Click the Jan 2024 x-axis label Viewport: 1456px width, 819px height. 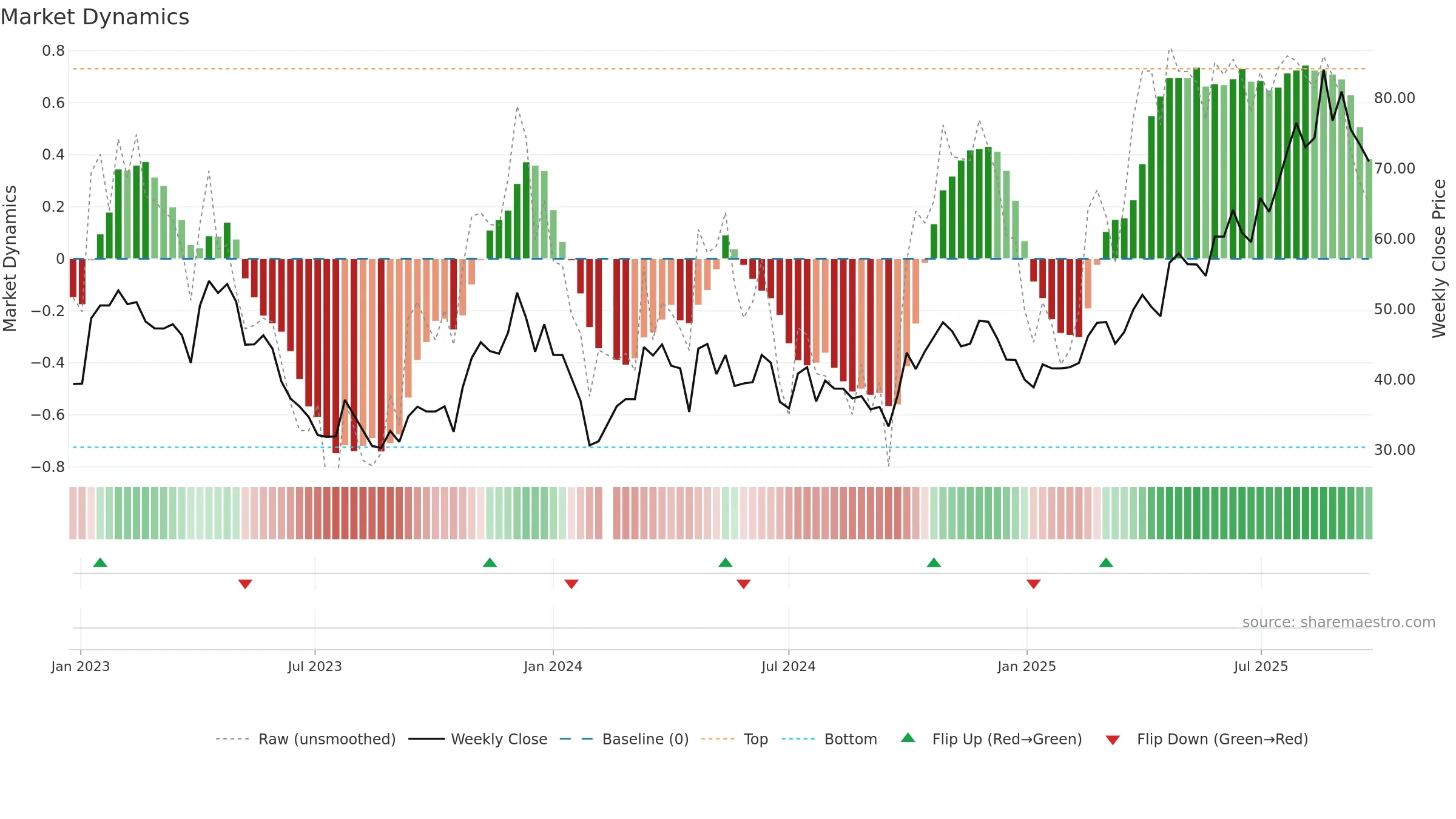(x=553, y=666)
